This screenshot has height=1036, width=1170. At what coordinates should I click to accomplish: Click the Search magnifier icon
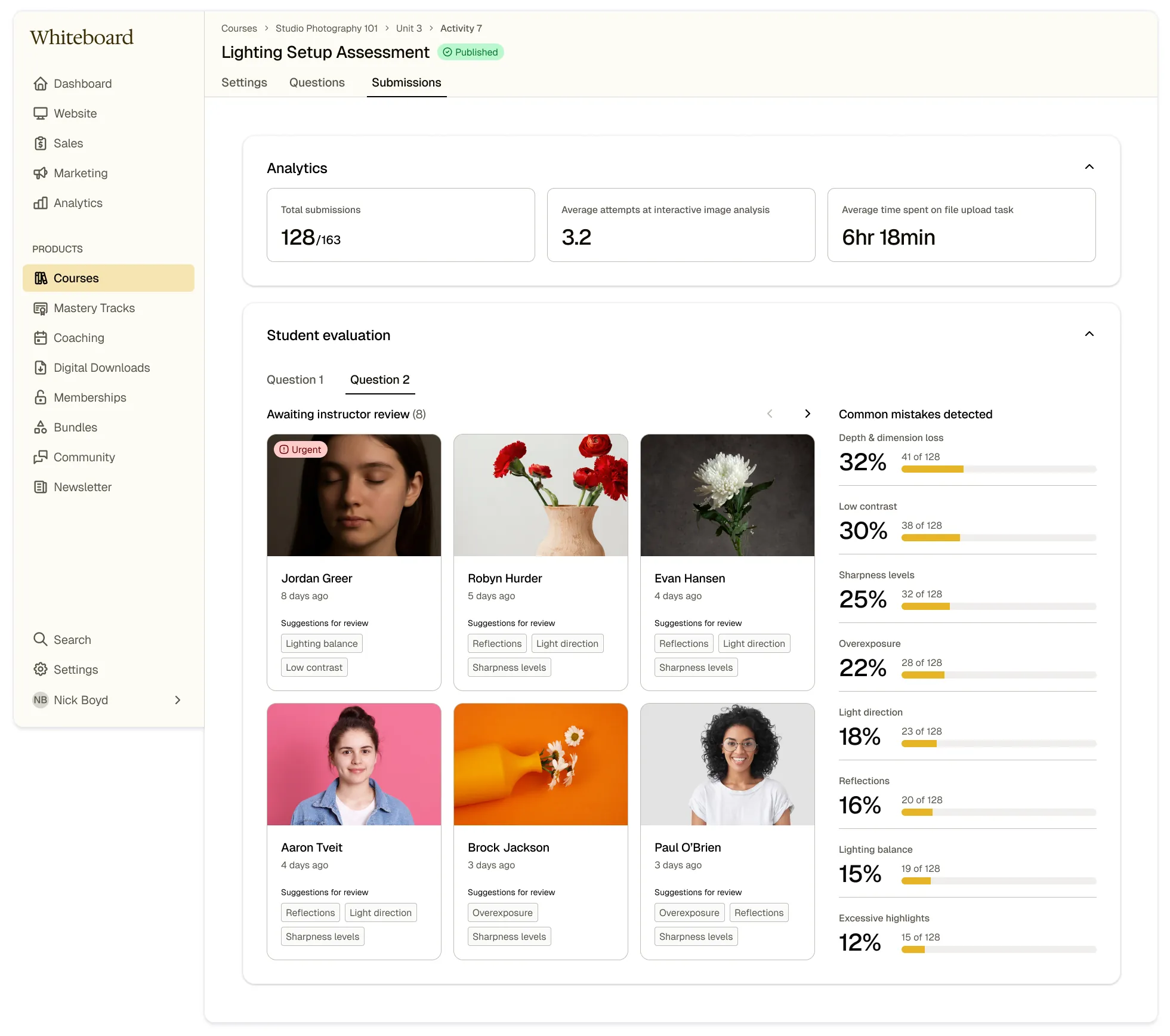click(x=40, y=639)
